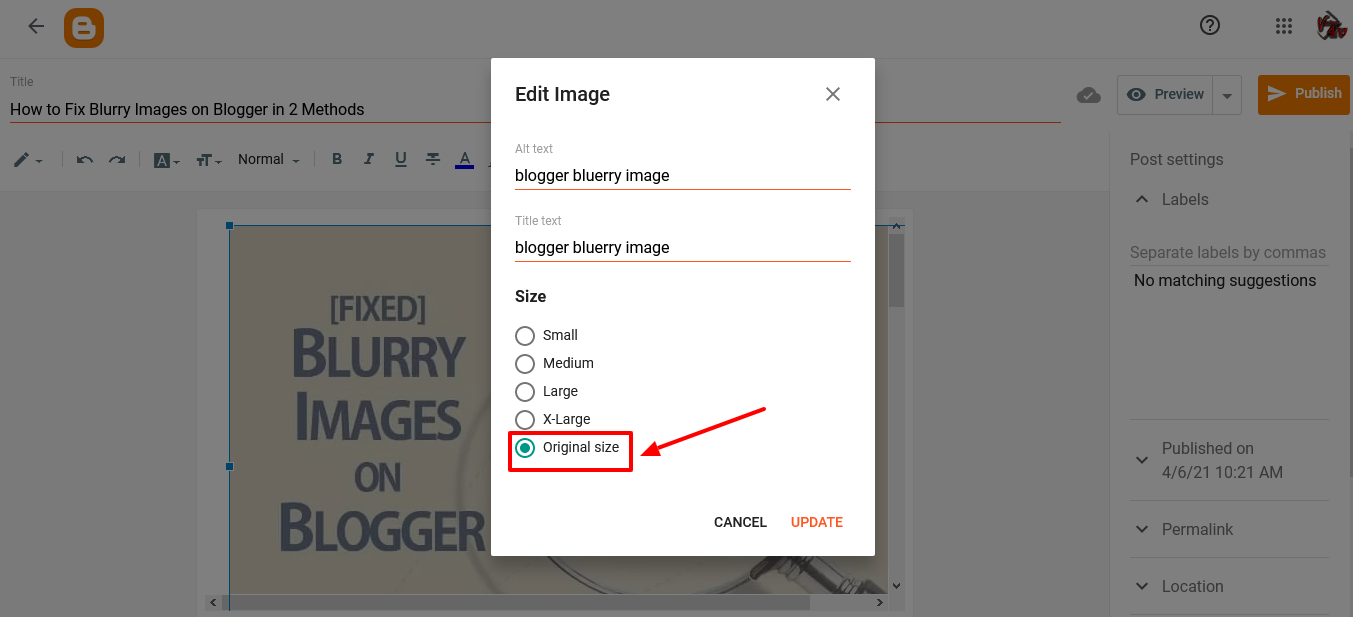Screen dimensions: 1353x617
Task: Click the '4/6/21 10:21 AM' date text
Action: point(1222,472)
